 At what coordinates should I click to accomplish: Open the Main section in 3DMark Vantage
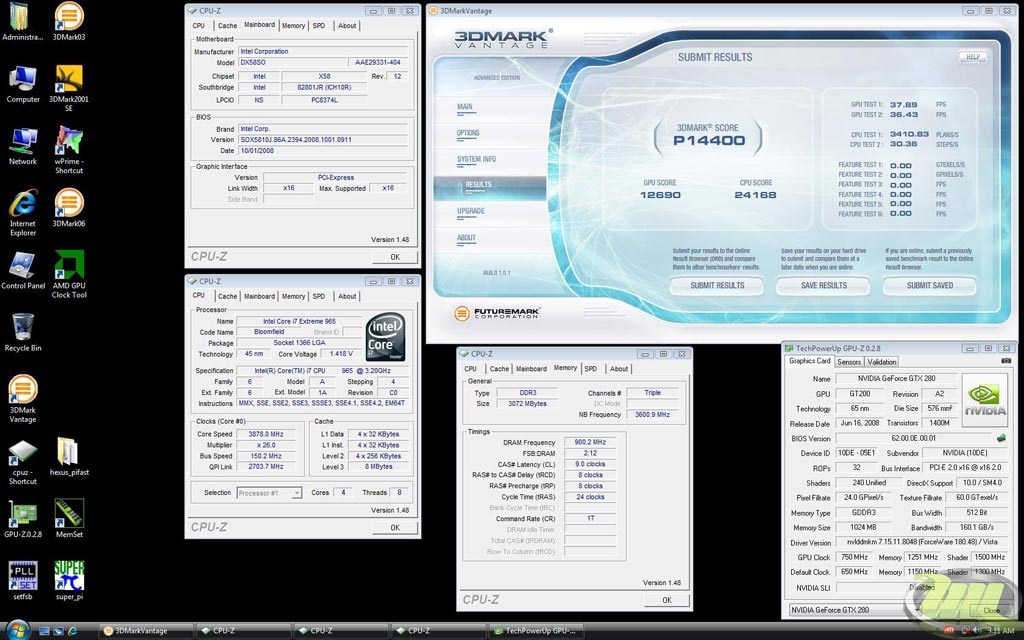[465, 107]
